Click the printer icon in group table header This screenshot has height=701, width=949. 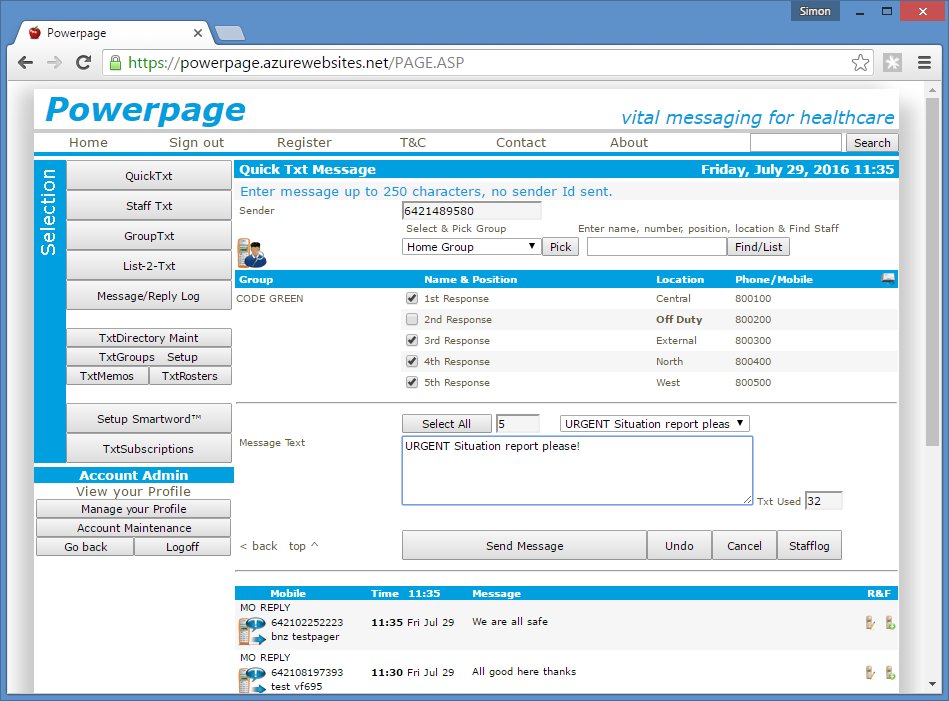887,279
